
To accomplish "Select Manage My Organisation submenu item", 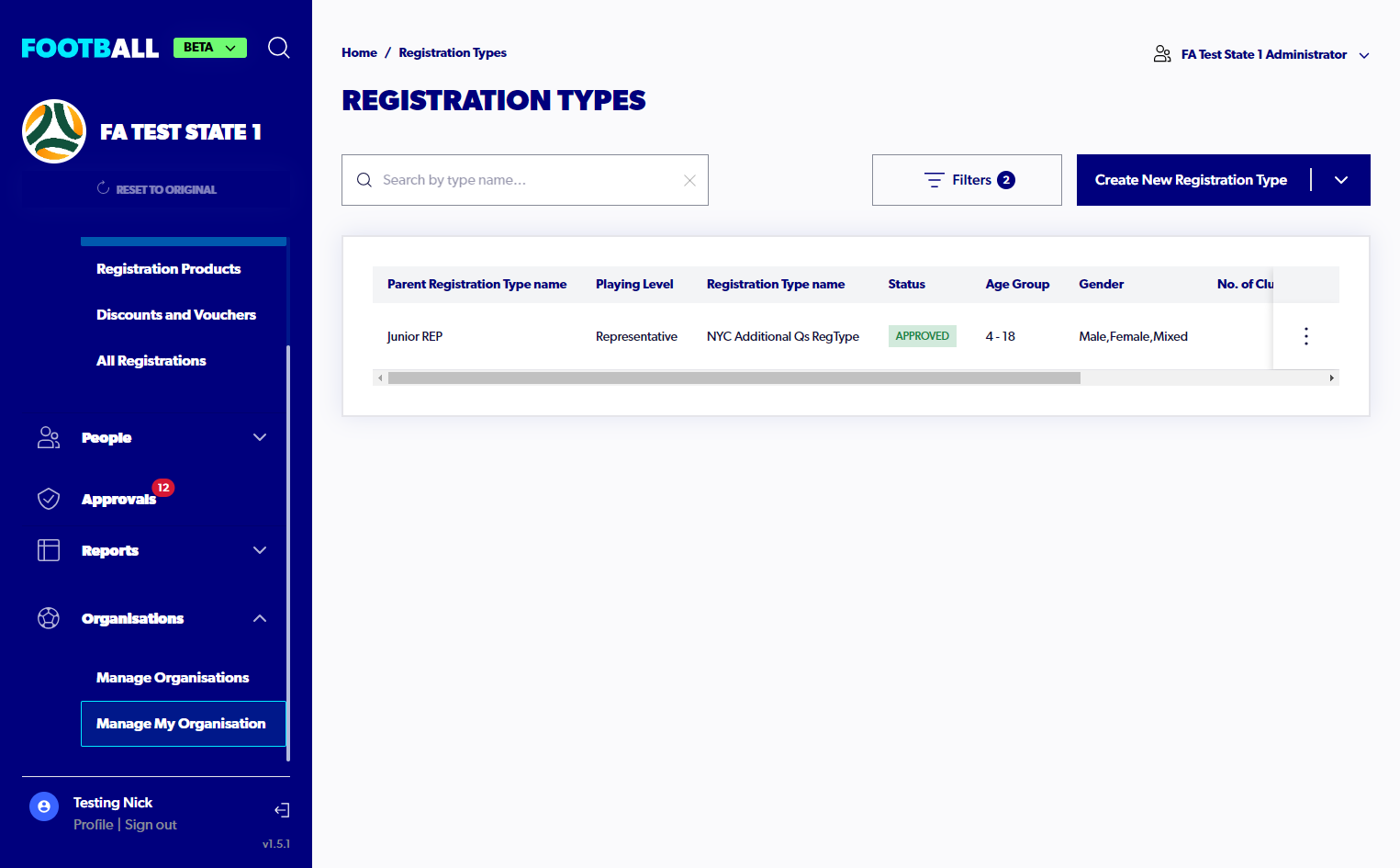I will [183, 724].
